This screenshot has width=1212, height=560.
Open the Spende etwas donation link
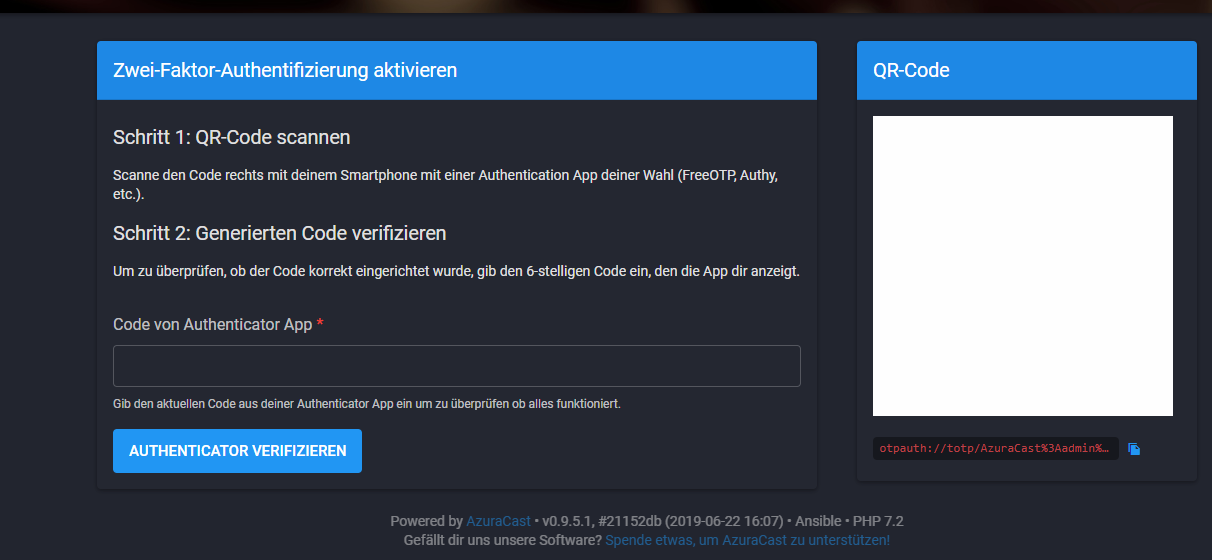pos(747,540)
